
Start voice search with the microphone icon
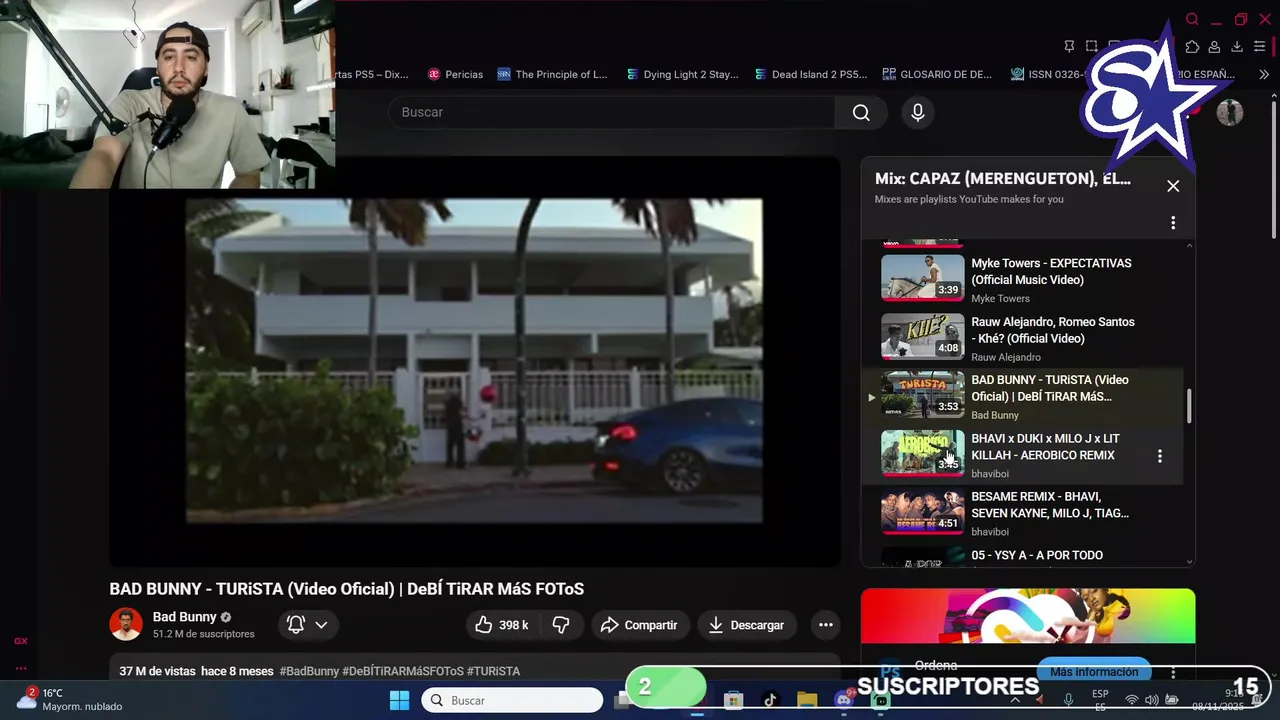pyautogui.click(x=918, y=112)
